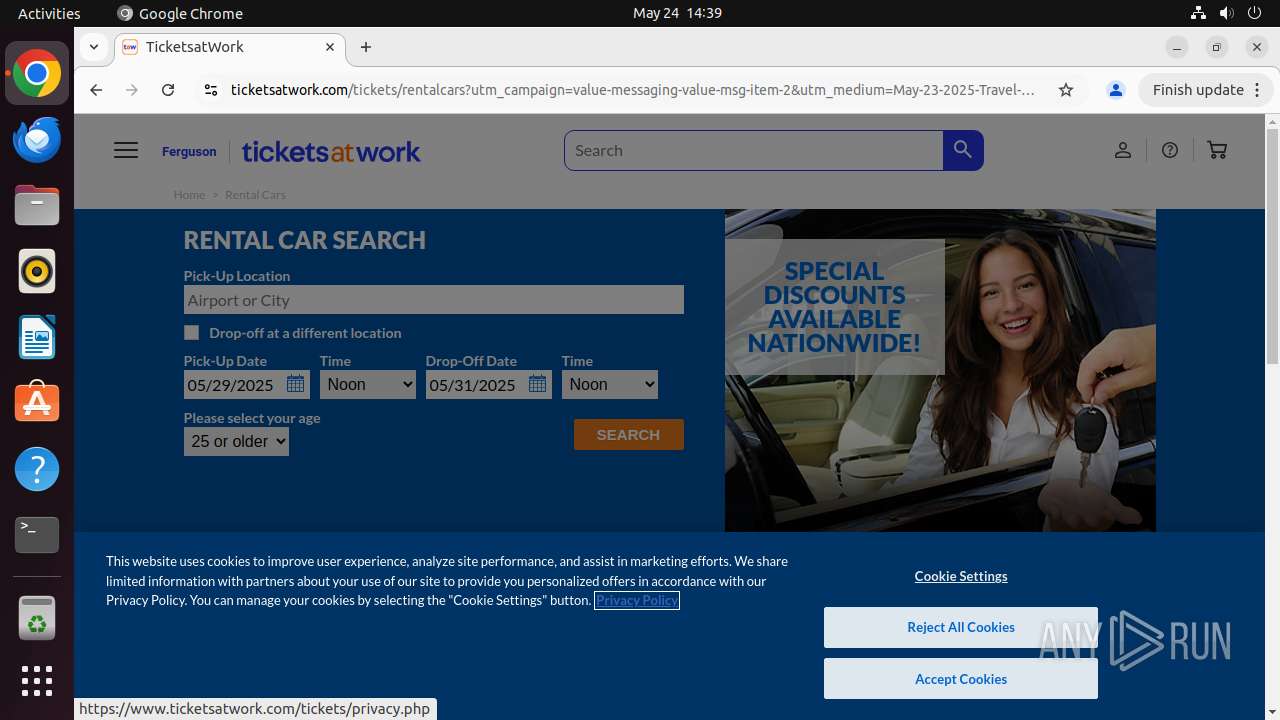Viewport: 1280px width, 720px height.
Task: Click the site Search box
Action: [x=754, y=150]
